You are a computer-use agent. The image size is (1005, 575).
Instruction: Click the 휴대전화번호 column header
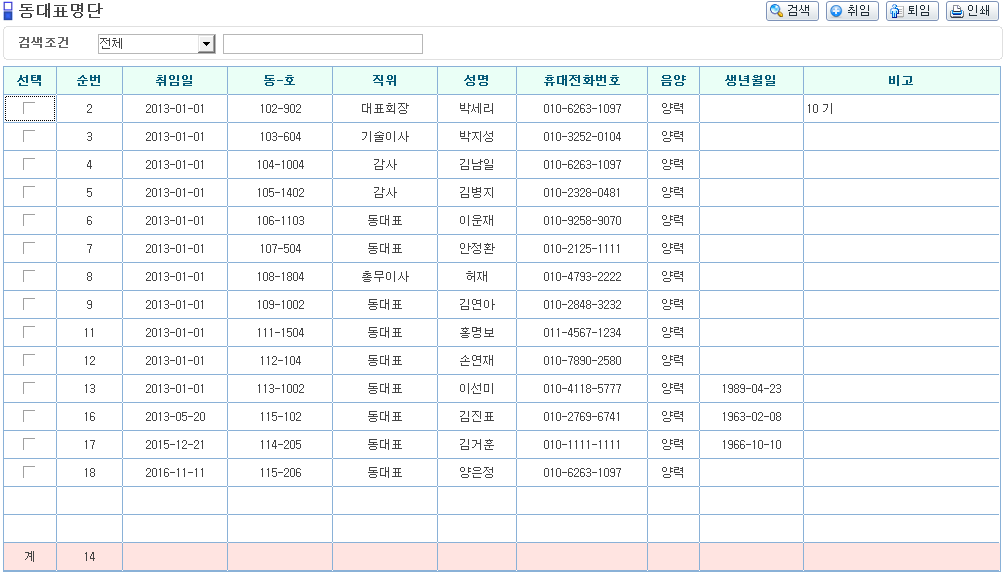click(582, 80)
